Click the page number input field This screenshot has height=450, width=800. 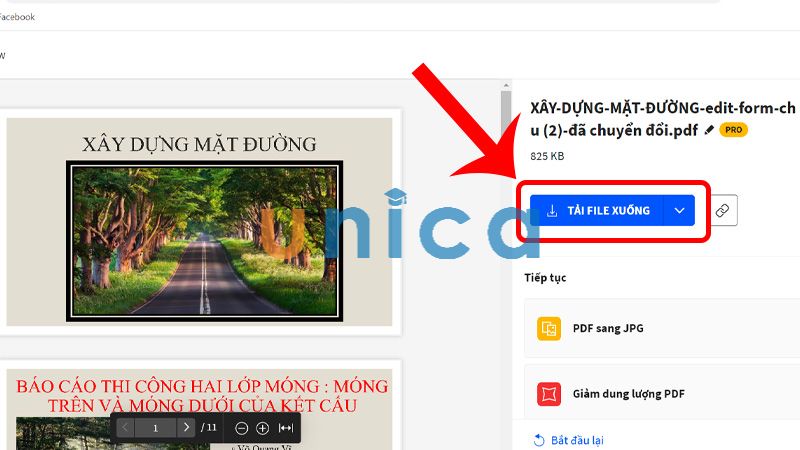155,428
